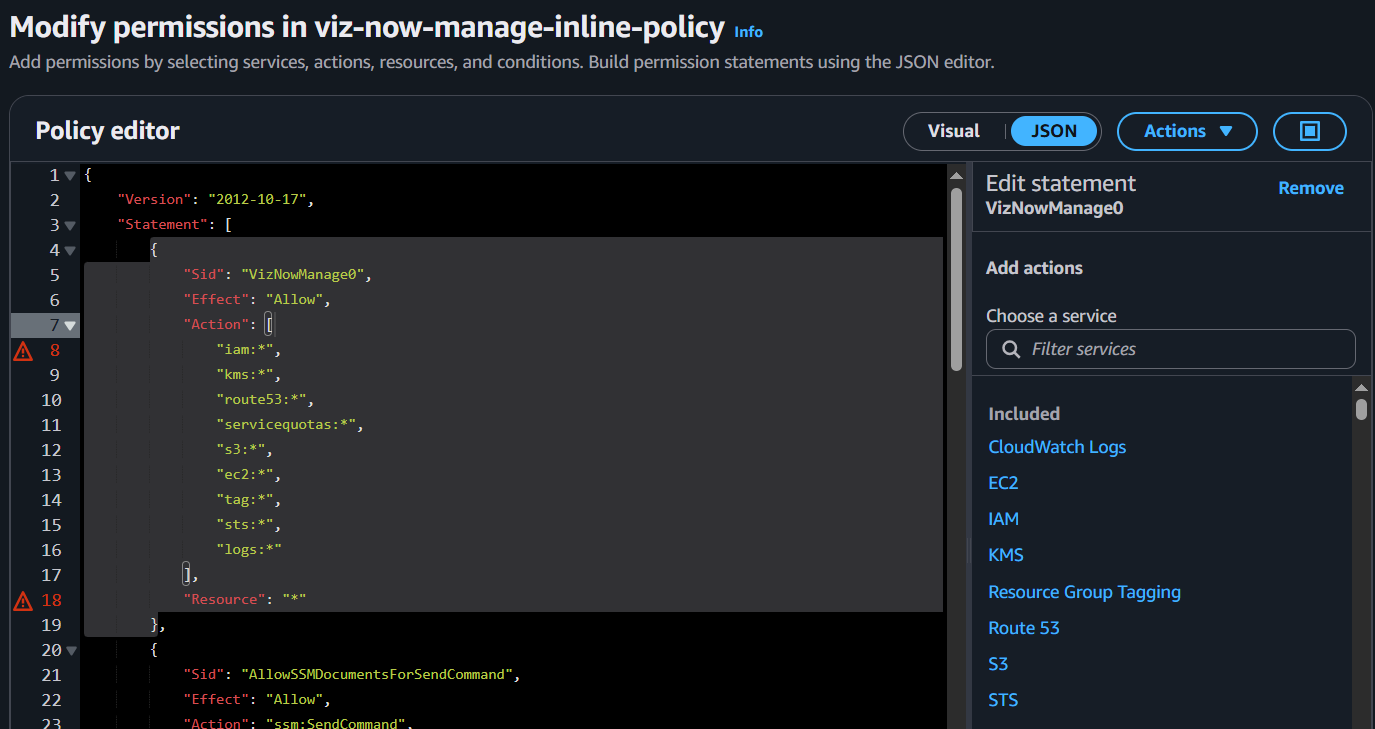1375x729 pixels.
Task: Click the services list scrollbar thumb
Action: click(x=1361, y=408)
